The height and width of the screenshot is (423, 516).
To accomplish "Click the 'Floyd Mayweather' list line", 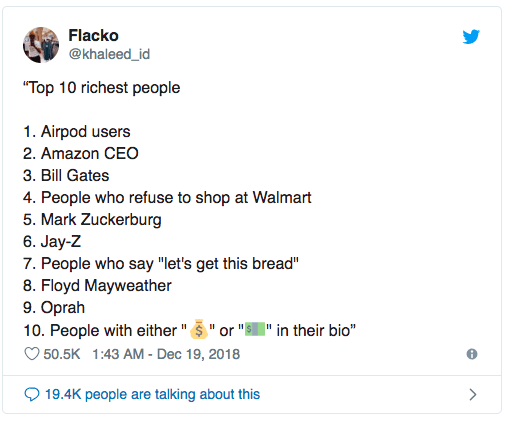I will 97,286.
